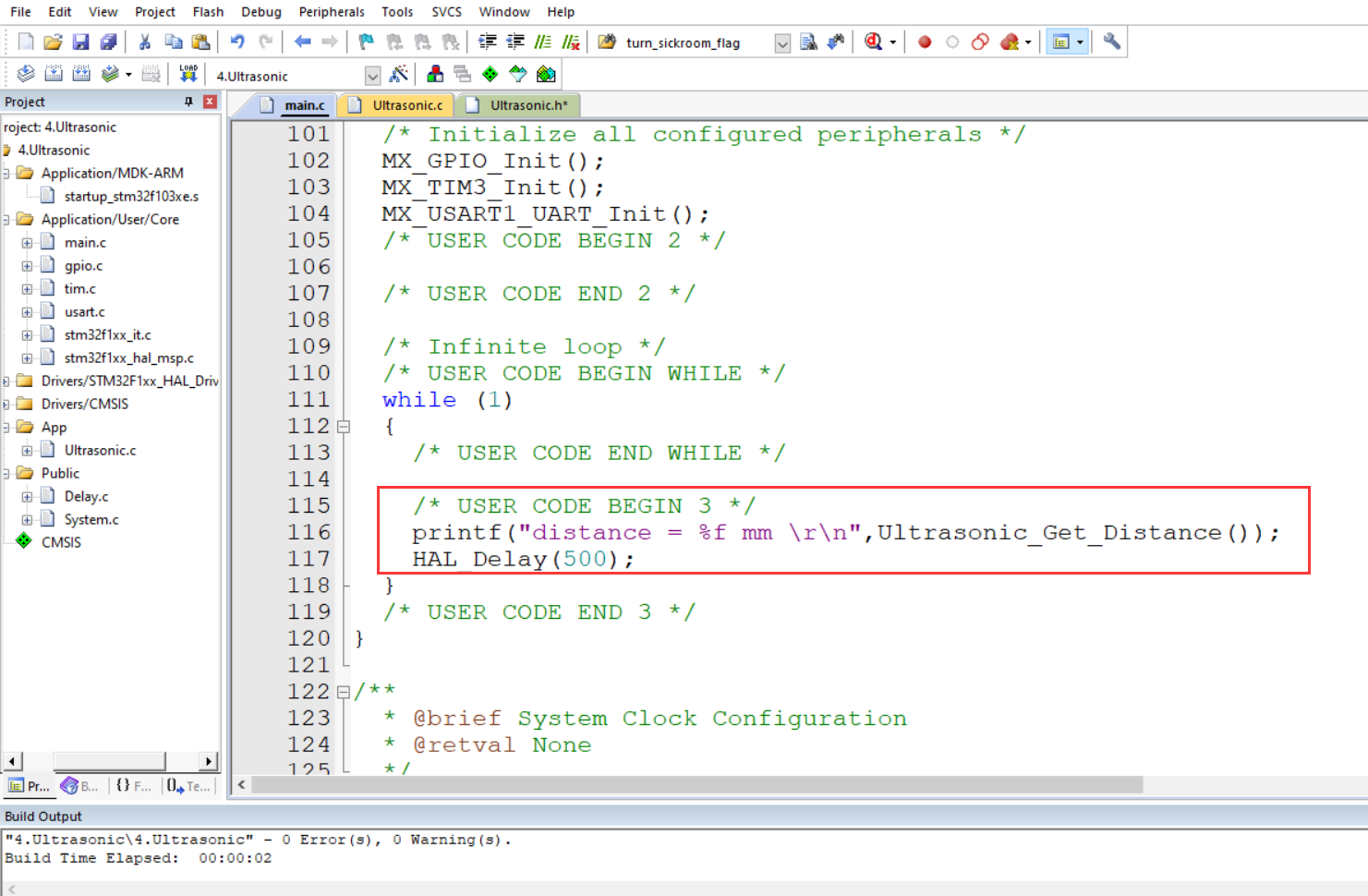The image size is (1368, 896).
Task: Open the kill breakpoints dropdown arrow
Action: [x=1028, y=42]
